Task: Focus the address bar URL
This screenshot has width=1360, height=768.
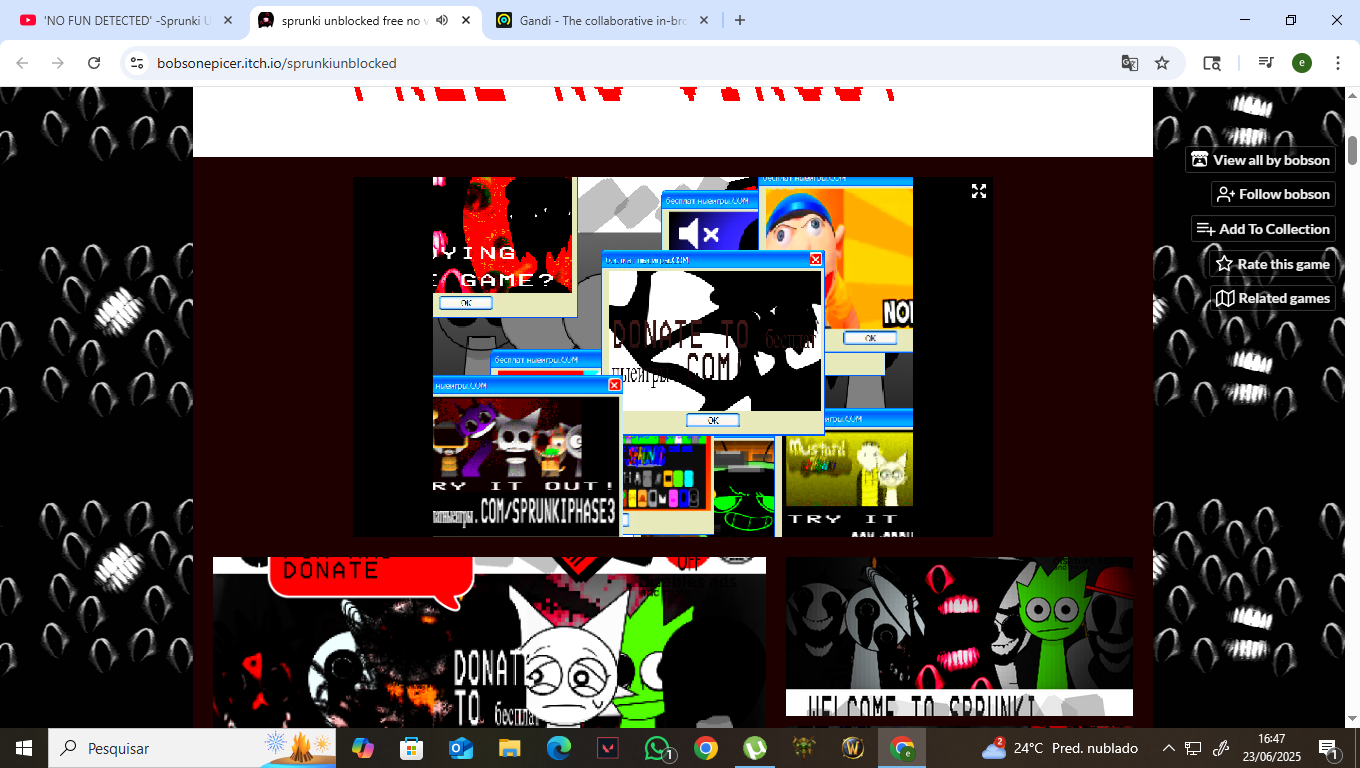Action: pos(277,63)
